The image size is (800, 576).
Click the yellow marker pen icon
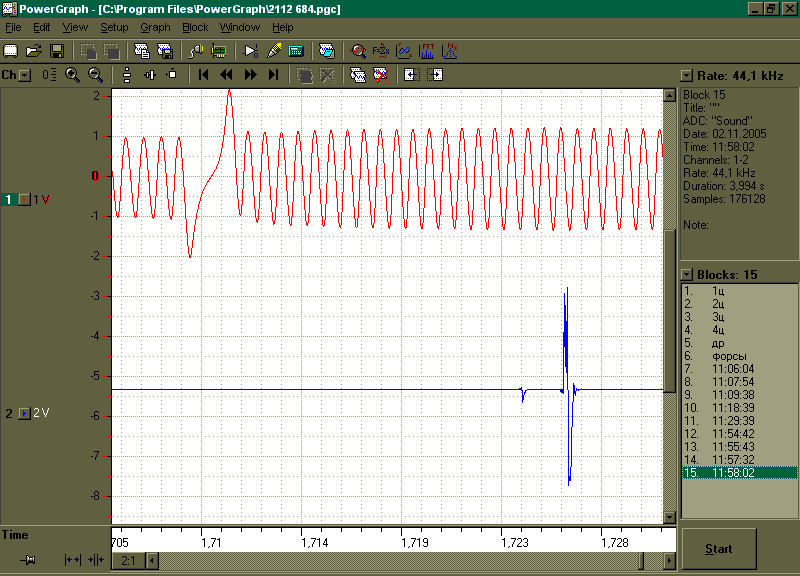tap(274, 51)
